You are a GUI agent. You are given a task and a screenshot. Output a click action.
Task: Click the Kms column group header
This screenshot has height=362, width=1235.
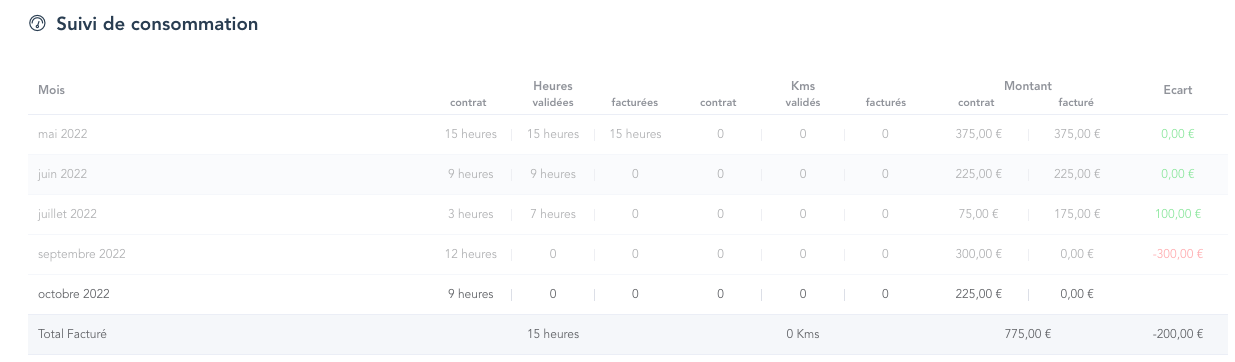(x=803, y=86)
